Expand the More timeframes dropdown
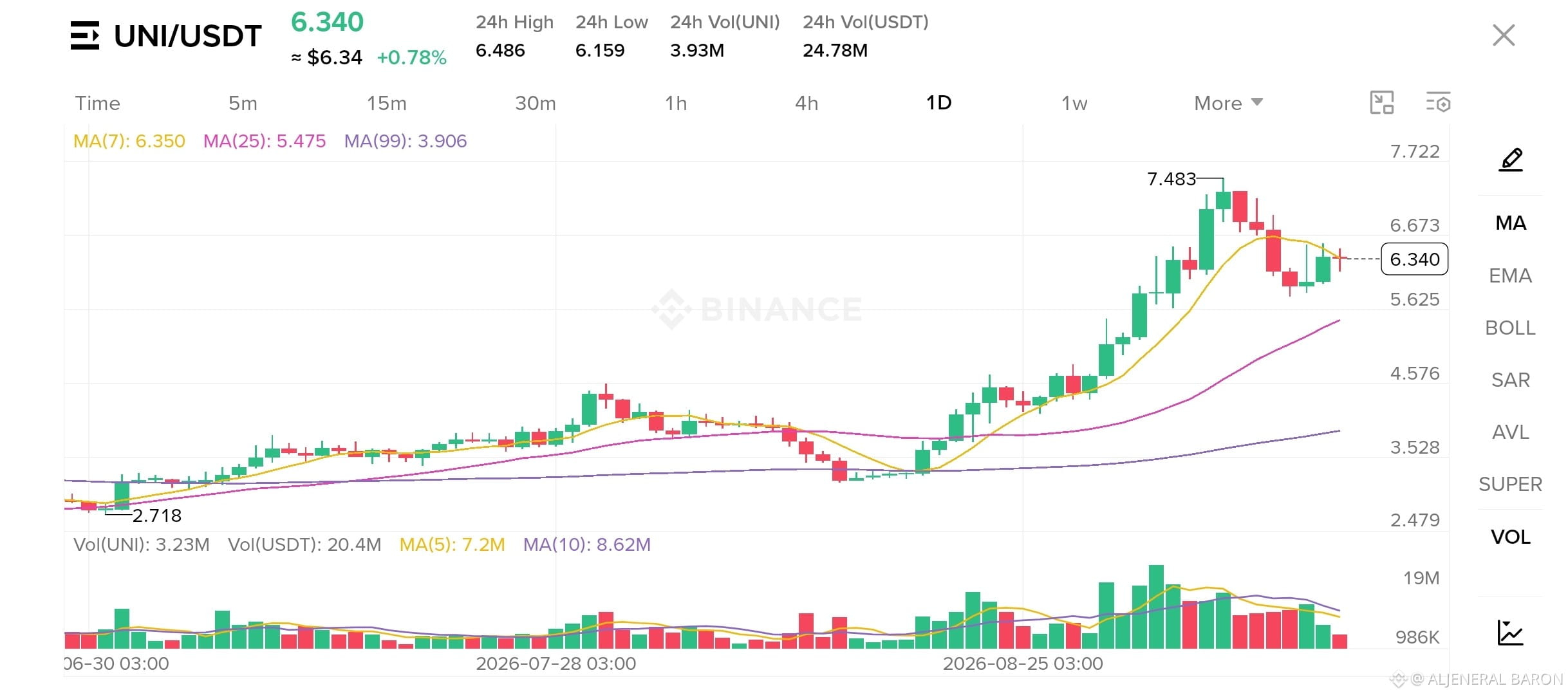Screen dimensions: 1568x695 click(x=1228, y=103)
